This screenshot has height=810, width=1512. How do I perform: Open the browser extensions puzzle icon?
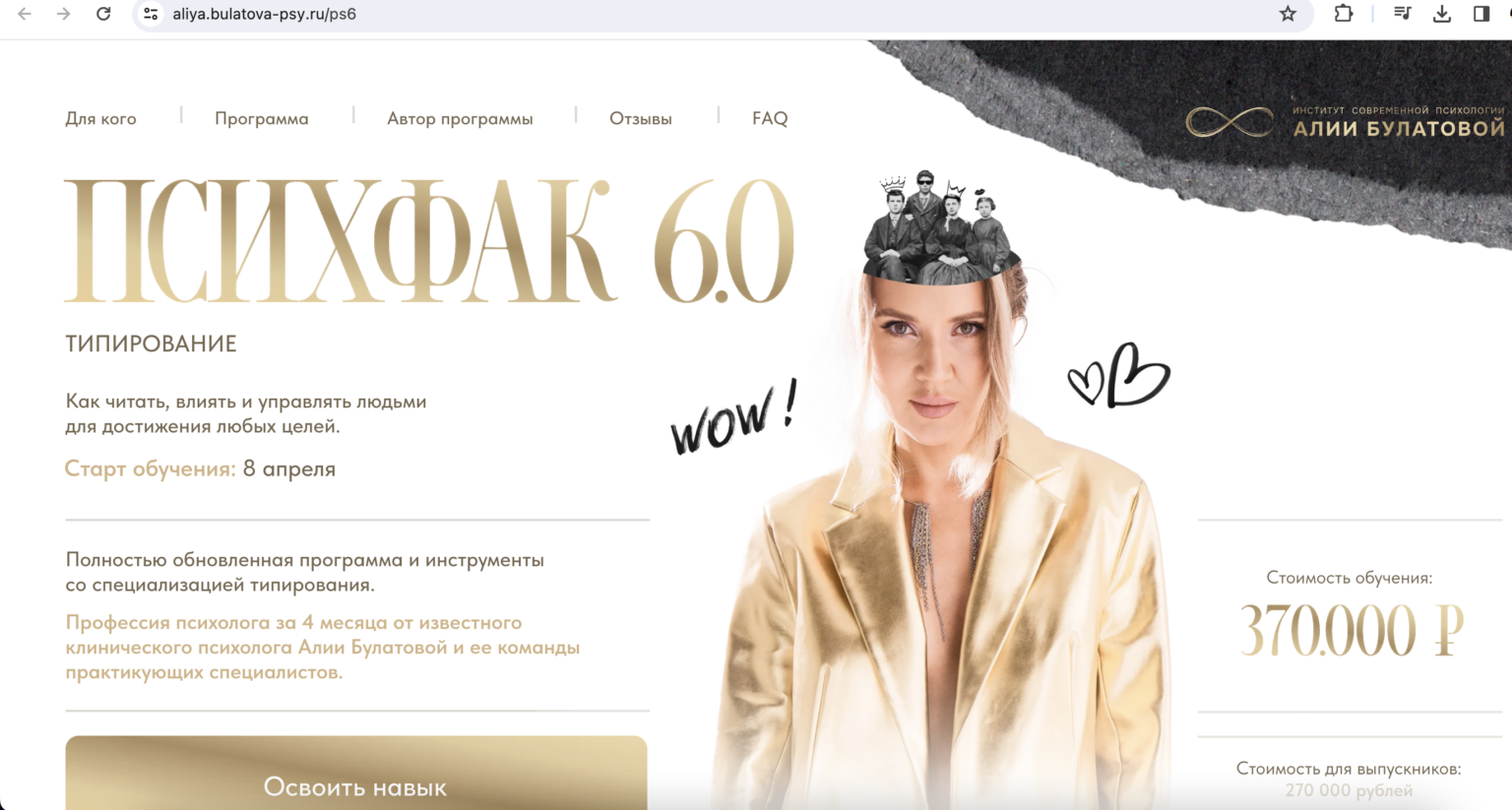1344,14
